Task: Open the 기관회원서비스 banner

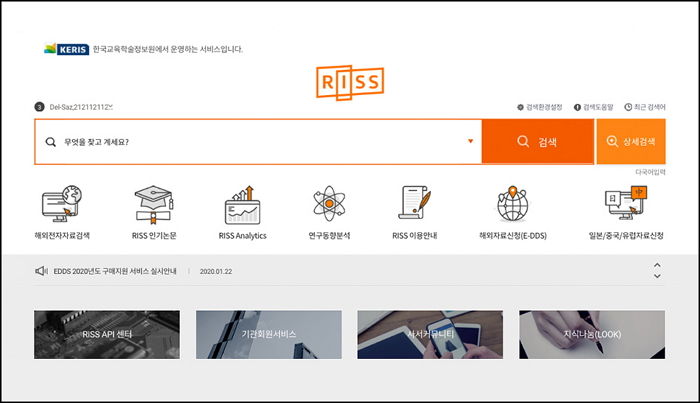Action: pyautogui.click(x=269, y=335)
